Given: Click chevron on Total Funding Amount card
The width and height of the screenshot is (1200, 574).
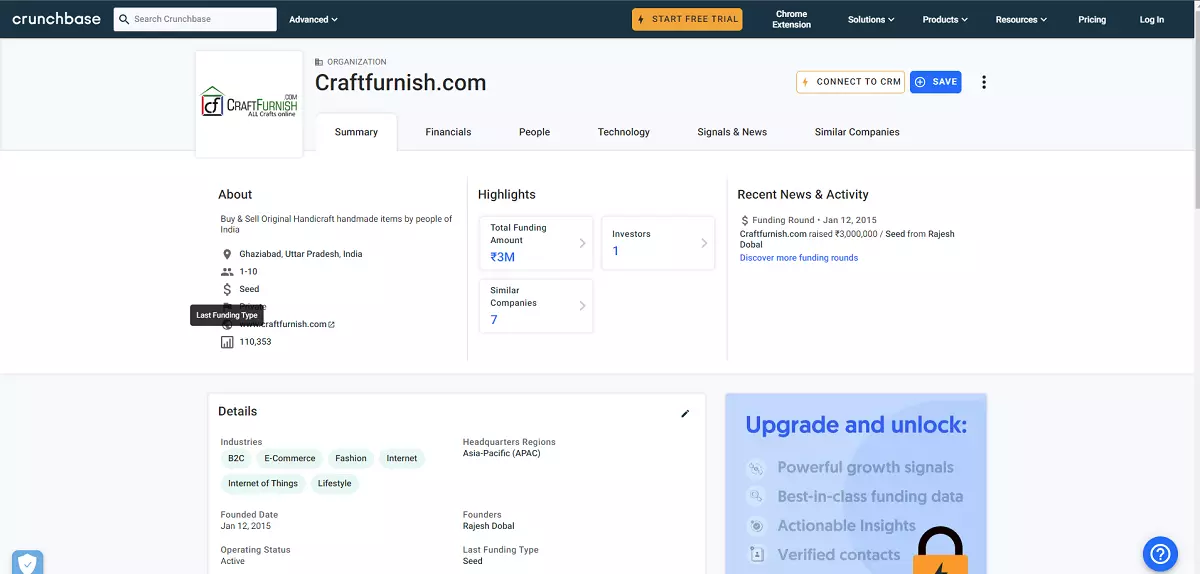Looking at the screenshot, I should (x=582, y=243).
